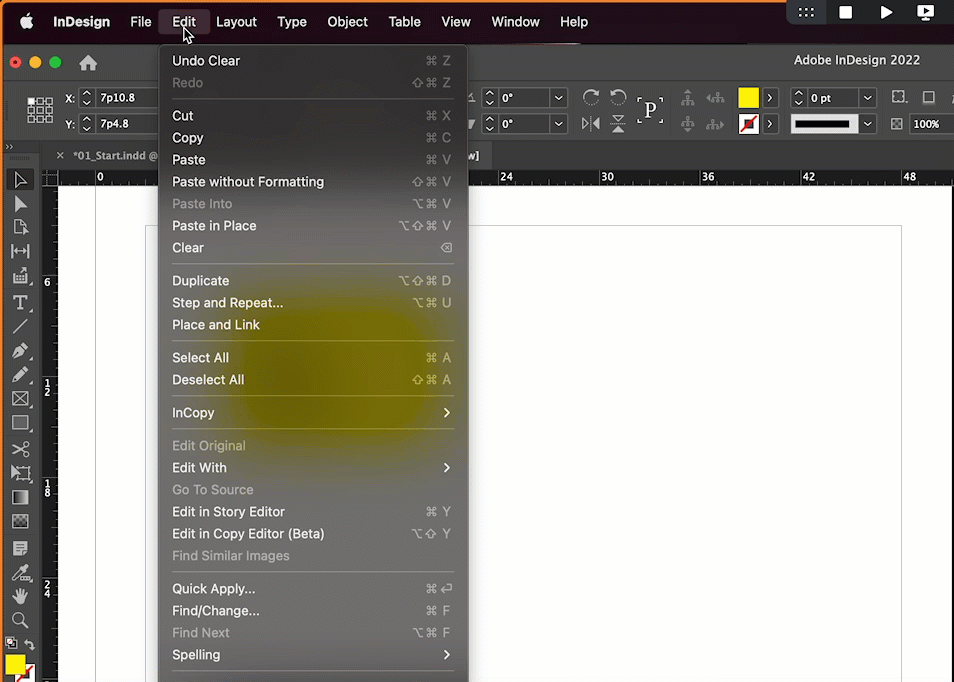954x682 pixels.
Task: Choose the Line tool
Action: coord(19,327)
